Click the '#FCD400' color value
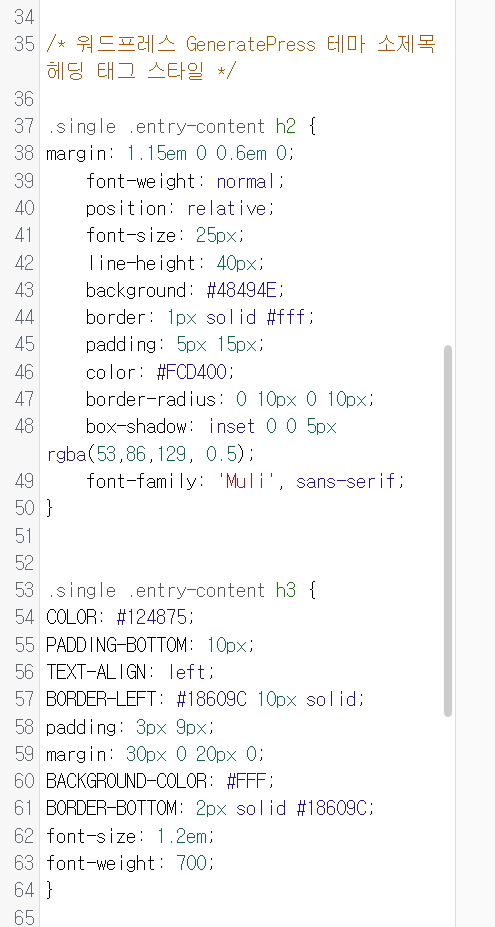This screenshot has width=495, height=927. point(192,372)
